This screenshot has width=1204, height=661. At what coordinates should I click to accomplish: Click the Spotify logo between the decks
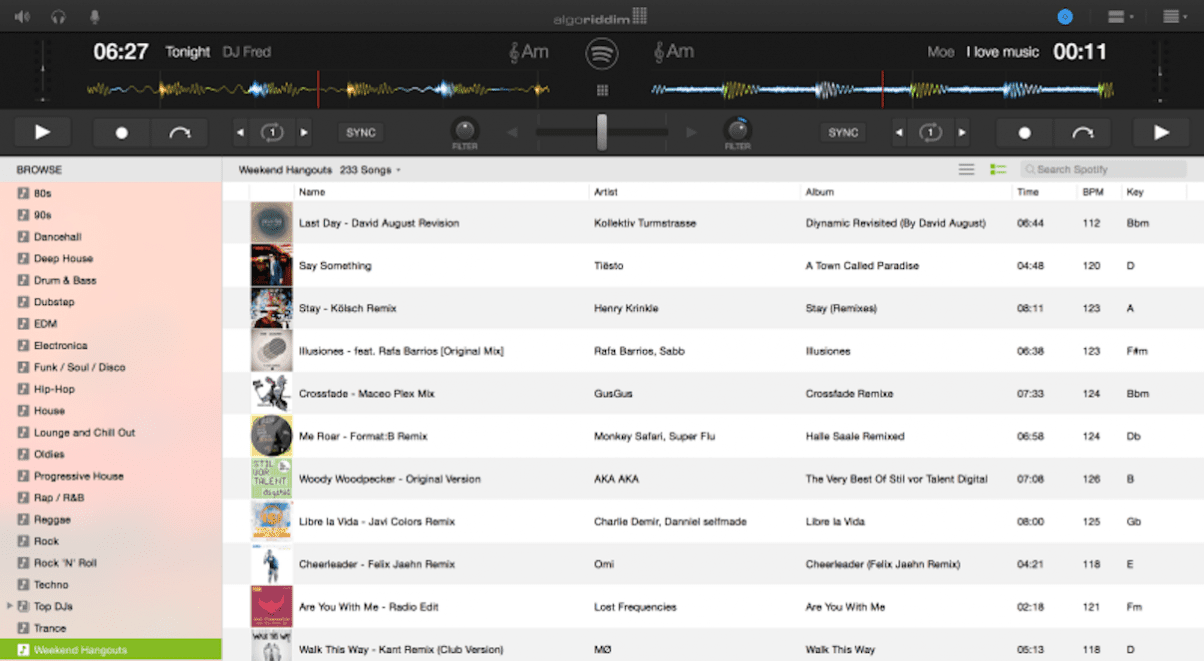[x=601, y=53]
